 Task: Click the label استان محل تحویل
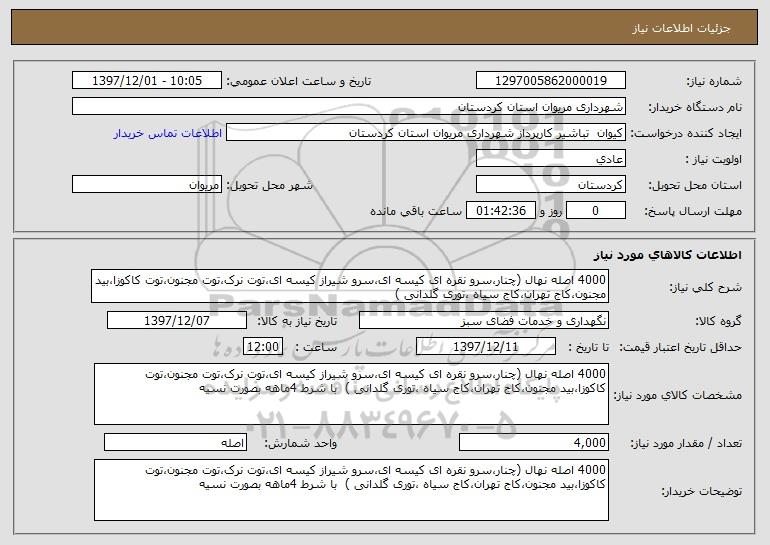695,185
